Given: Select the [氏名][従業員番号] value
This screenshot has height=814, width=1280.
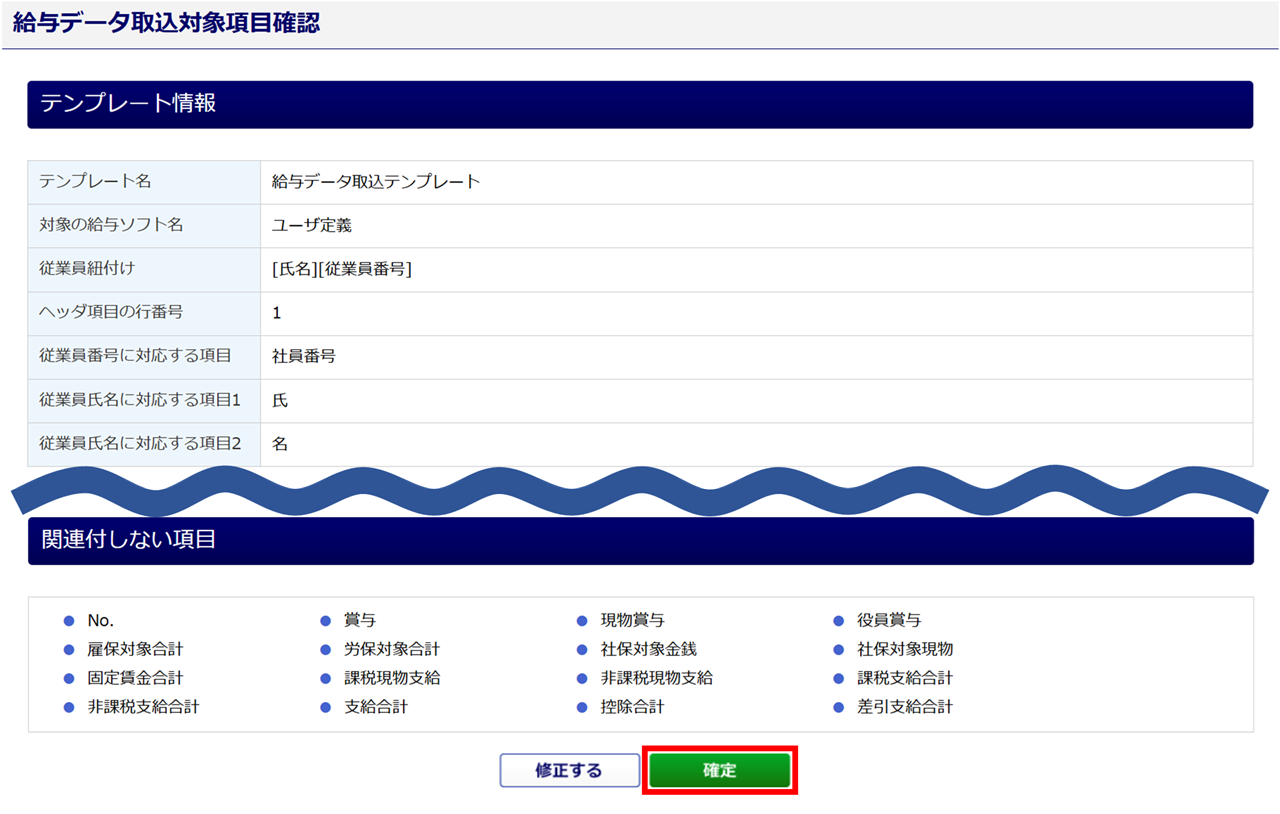Looking at the screenshot, I should click(x=342, y=269).
